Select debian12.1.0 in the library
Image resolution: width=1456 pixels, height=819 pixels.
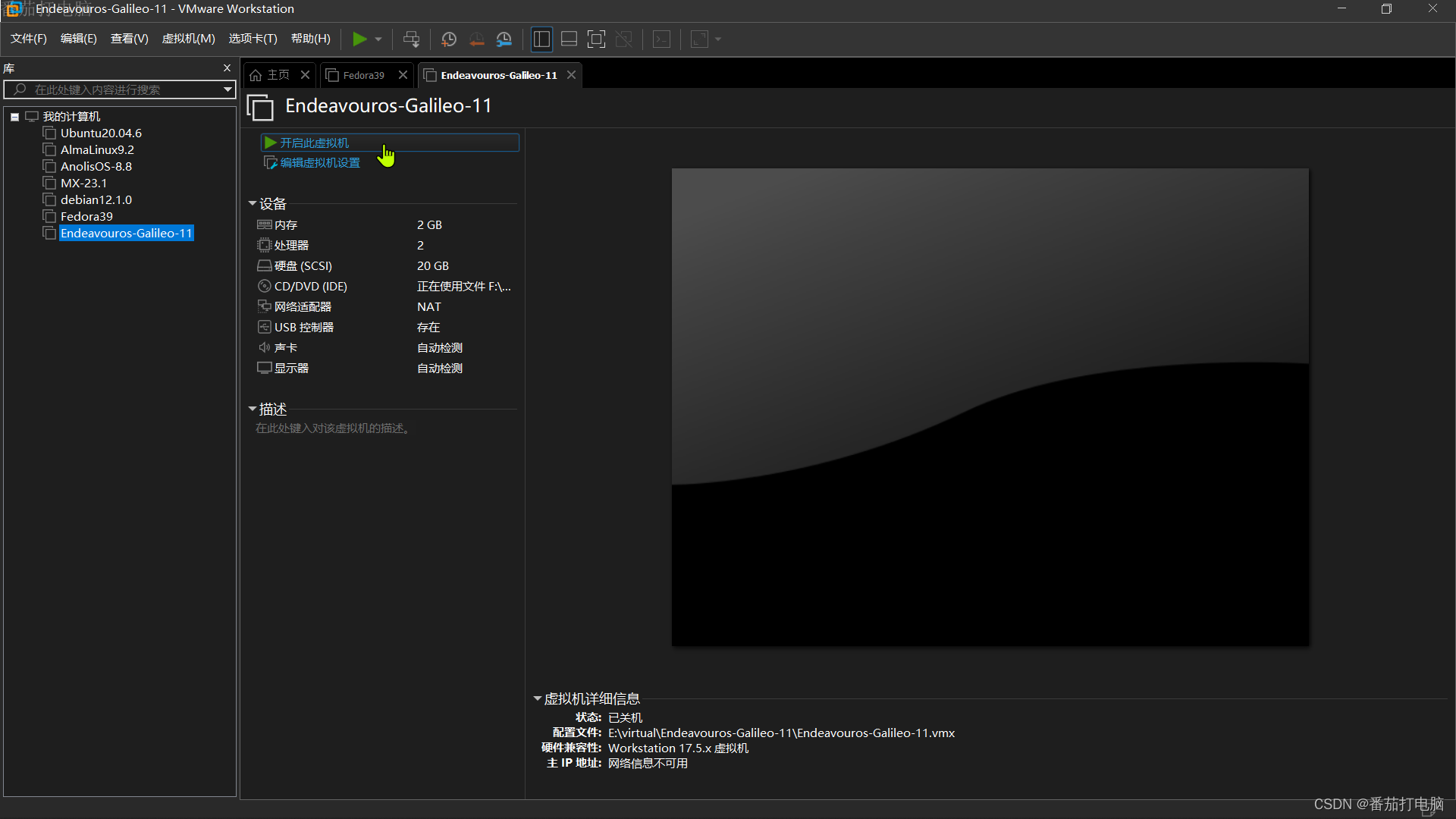click(x=96, y=200)
